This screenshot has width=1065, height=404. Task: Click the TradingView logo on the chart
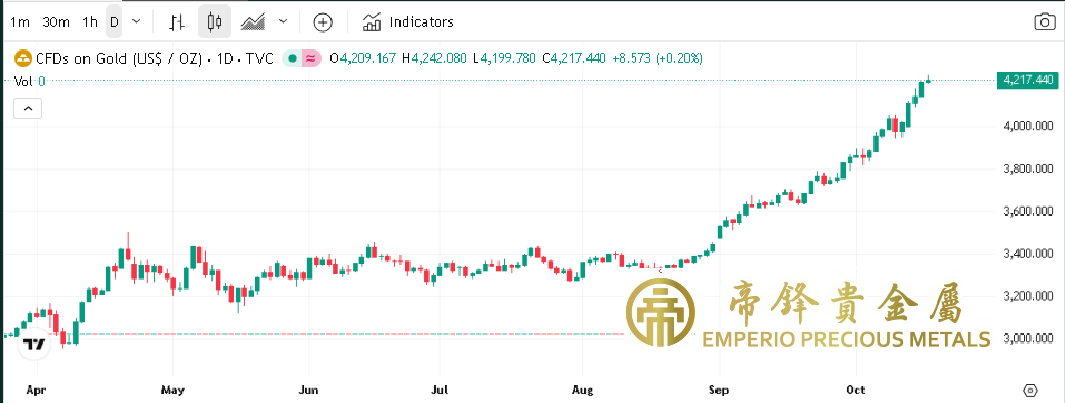coord(35,344)
